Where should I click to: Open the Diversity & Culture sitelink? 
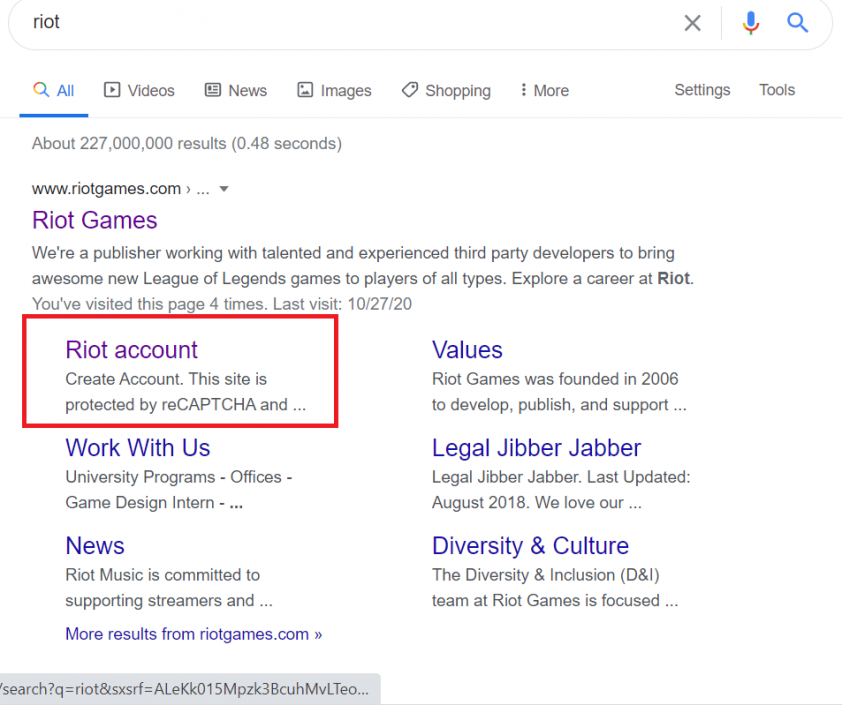pyautogui.click(x=530, y=546)
